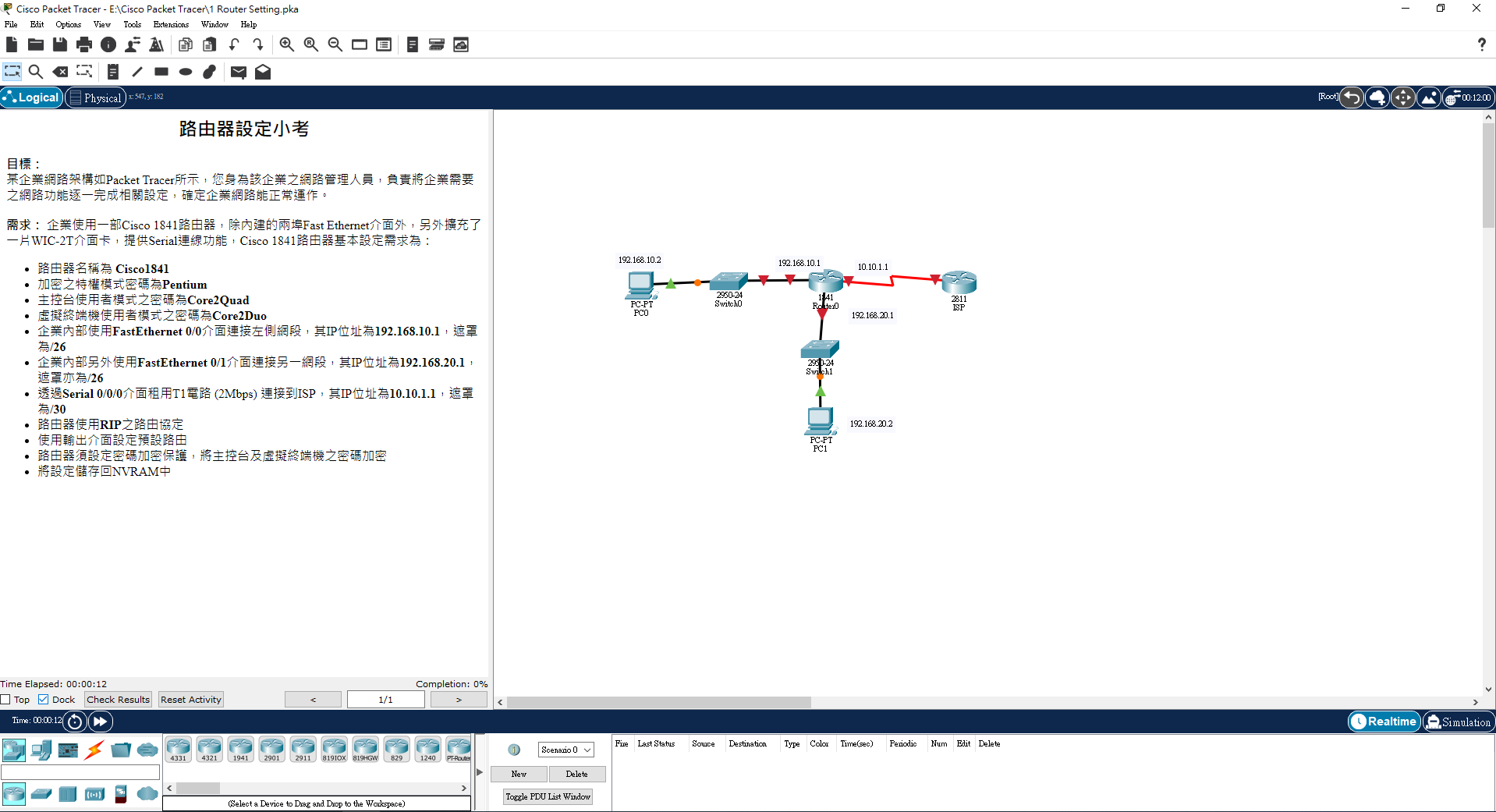The image size is (1496, 812).
Task: Select the Inspect magnifier tool
Action: tap(36, 72)
